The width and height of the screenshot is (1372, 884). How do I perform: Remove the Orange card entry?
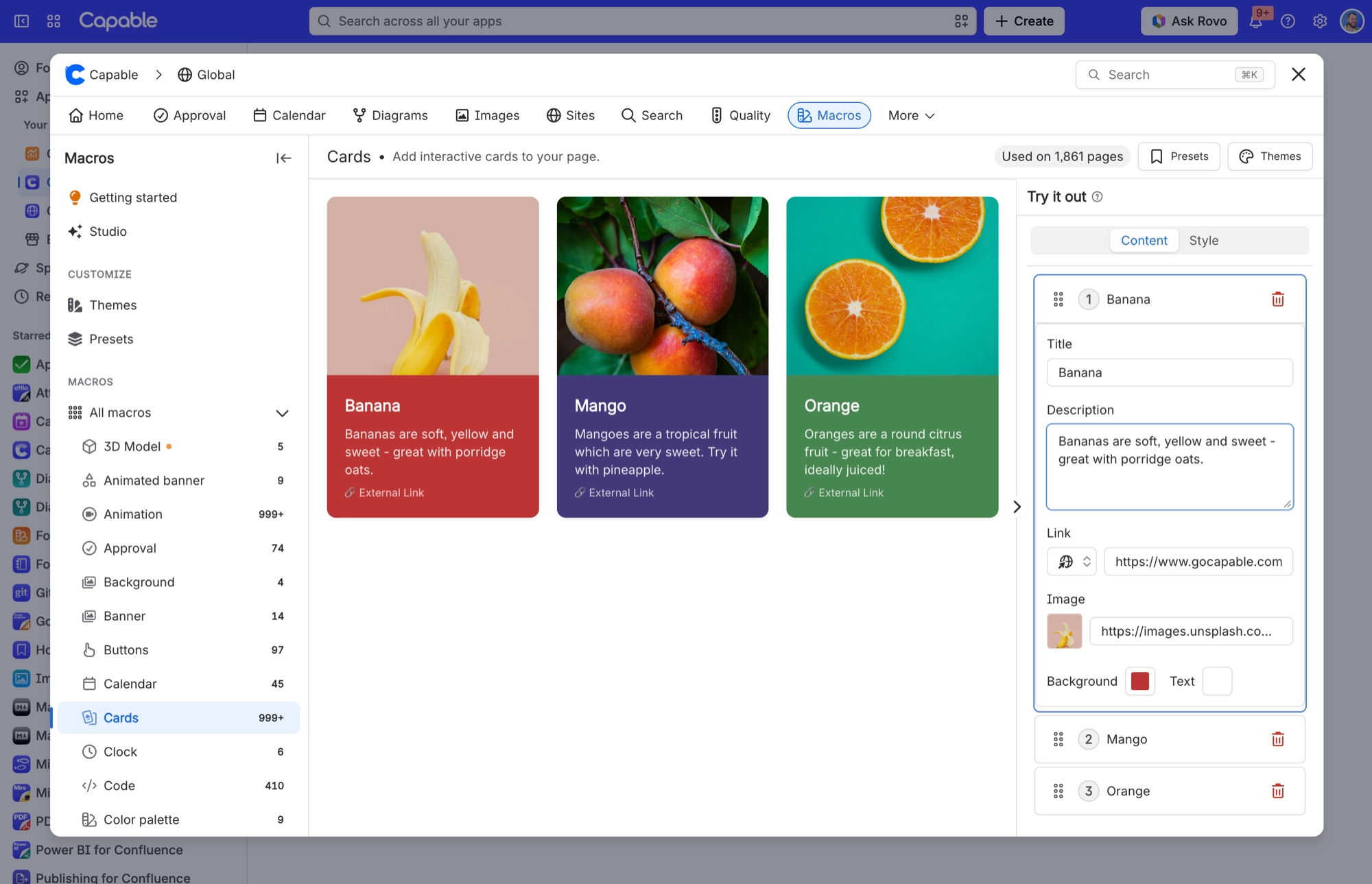tap(1278, 791)
